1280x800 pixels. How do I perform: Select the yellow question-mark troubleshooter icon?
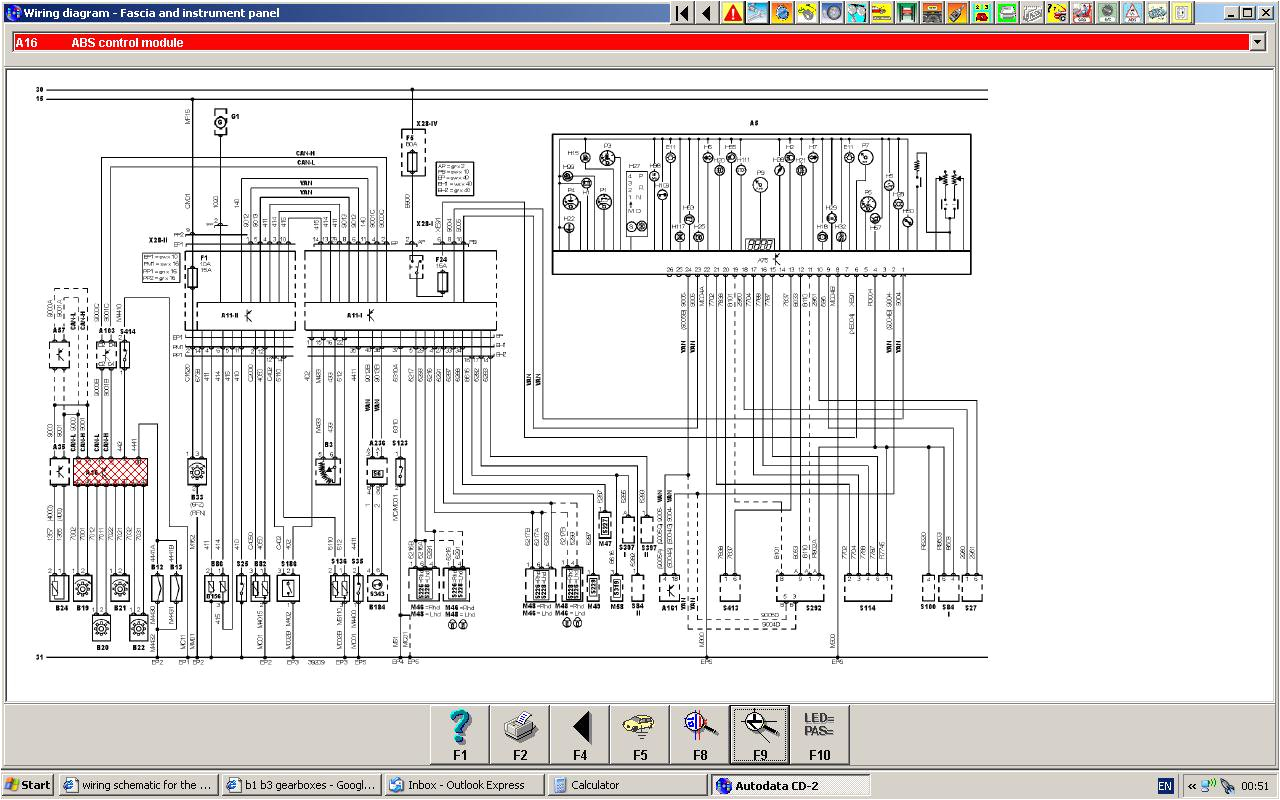click(1057, 13)
